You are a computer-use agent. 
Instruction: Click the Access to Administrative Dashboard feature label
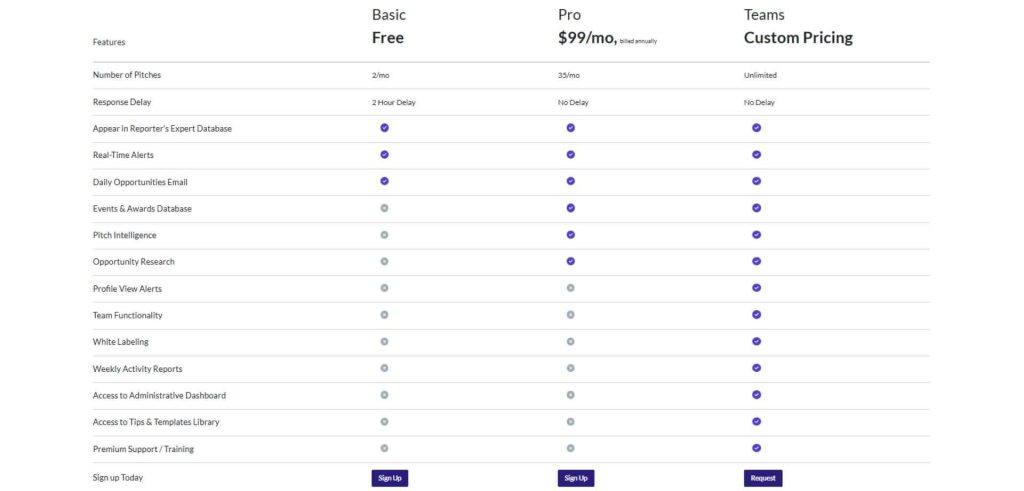[x=159, y=395]
